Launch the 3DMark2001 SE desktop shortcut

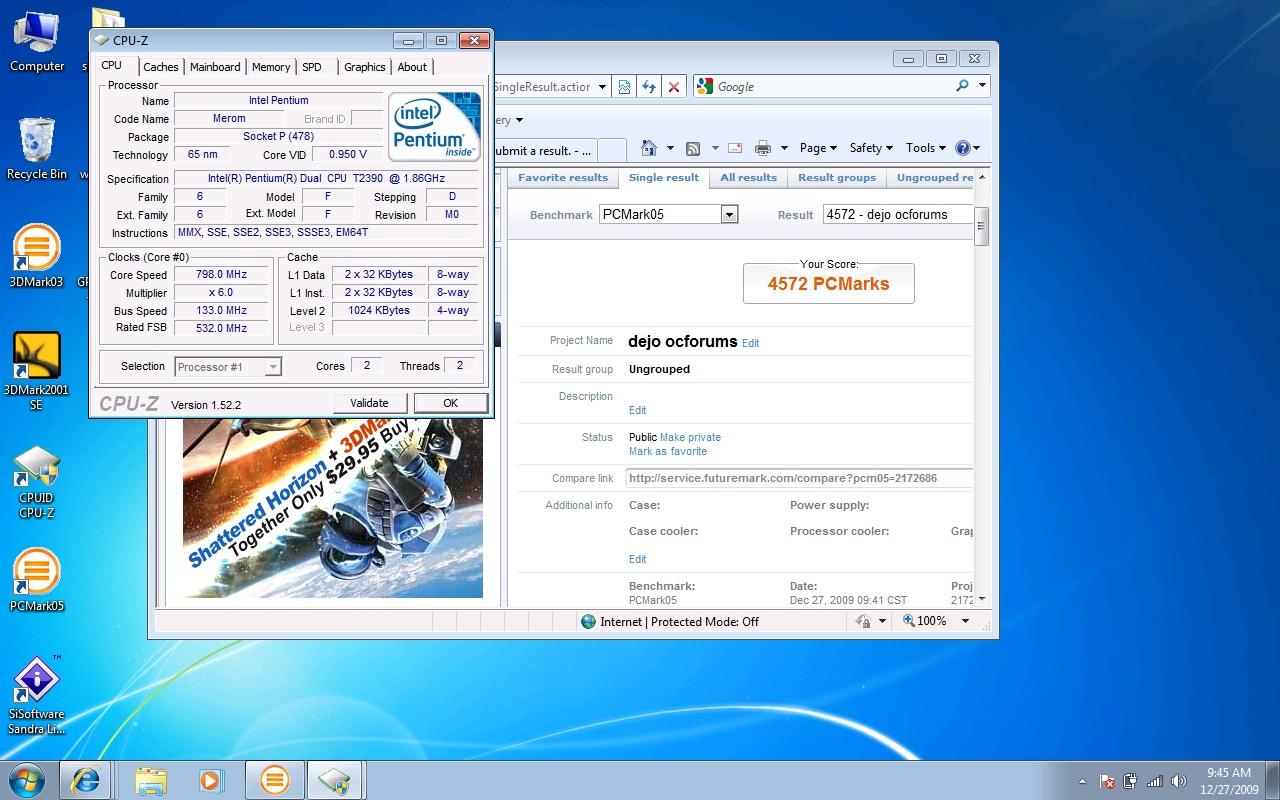(x=37, y=371)
